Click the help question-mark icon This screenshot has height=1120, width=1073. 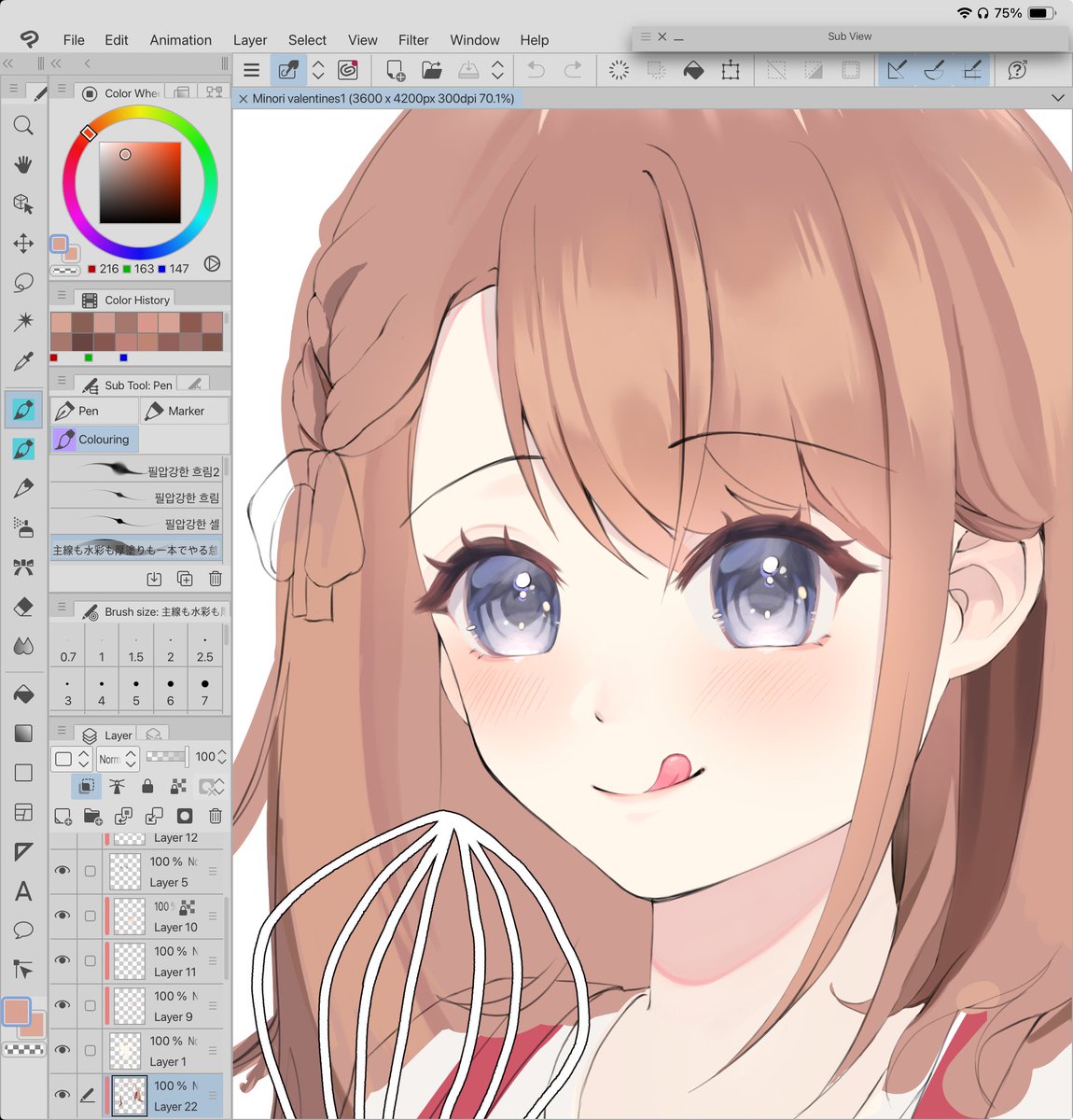coord(1018,70)
